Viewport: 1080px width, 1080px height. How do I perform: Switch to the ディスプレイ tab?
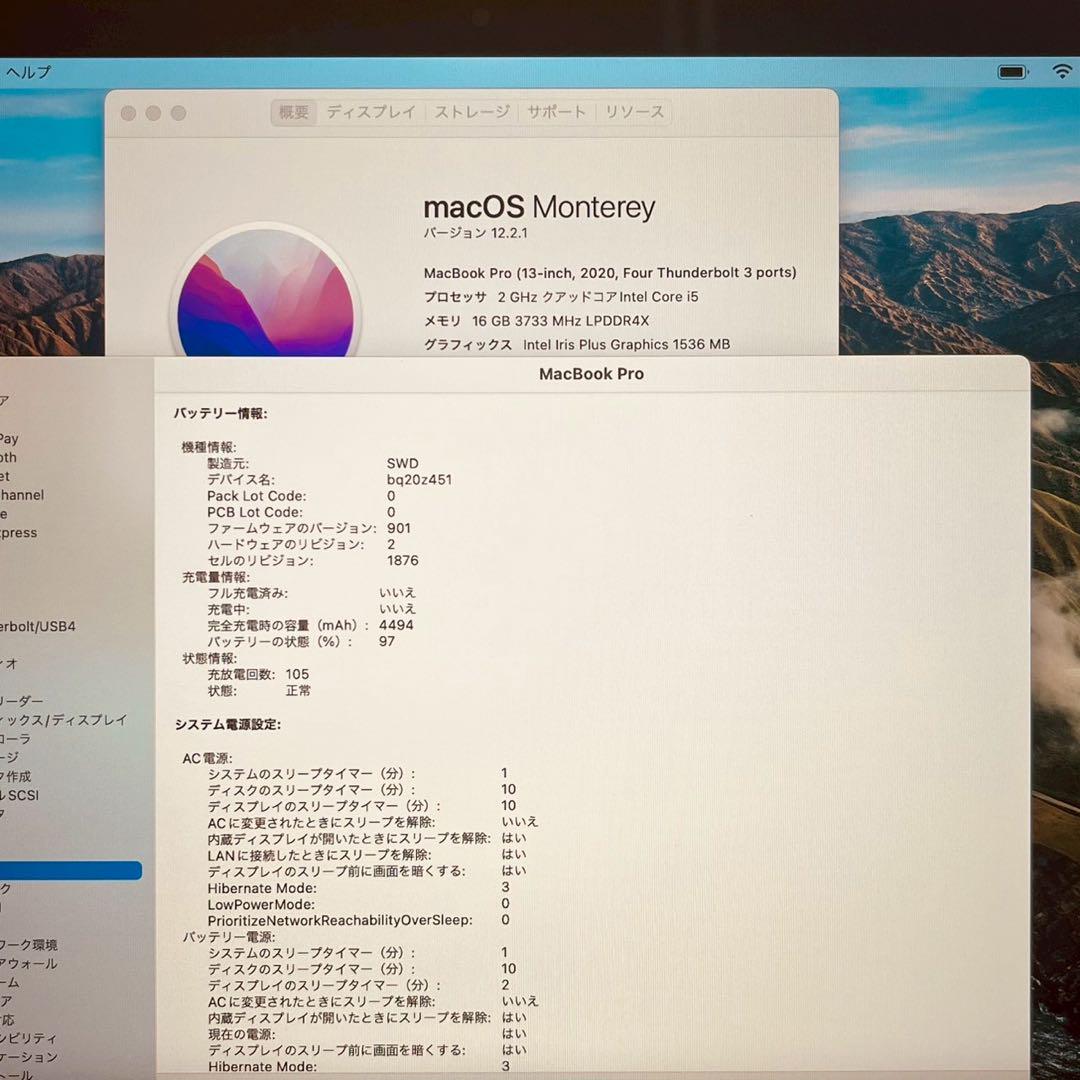pos(371,112)
